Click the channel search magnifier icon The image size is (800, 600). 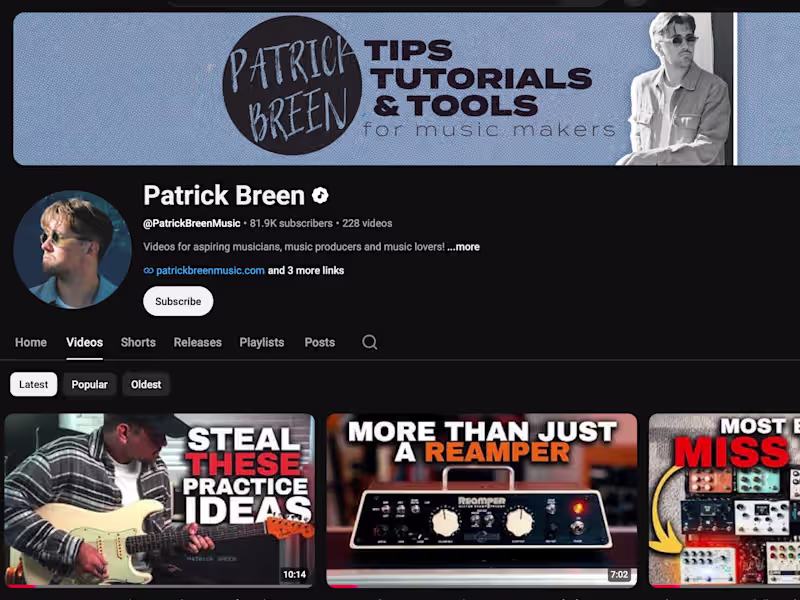[369, 342]
